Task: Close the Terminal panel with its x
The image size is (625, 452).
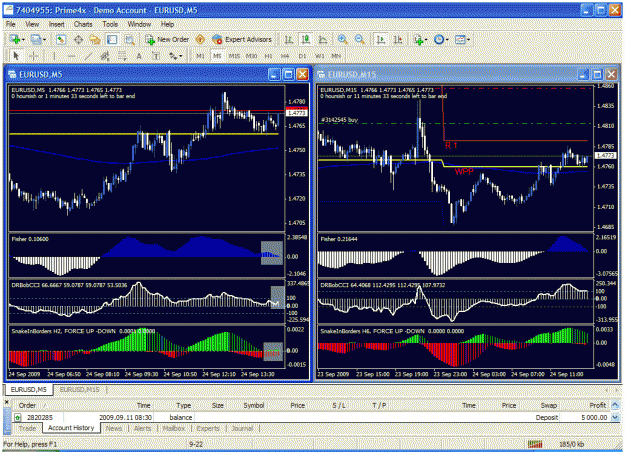Action: pos(6,402)
